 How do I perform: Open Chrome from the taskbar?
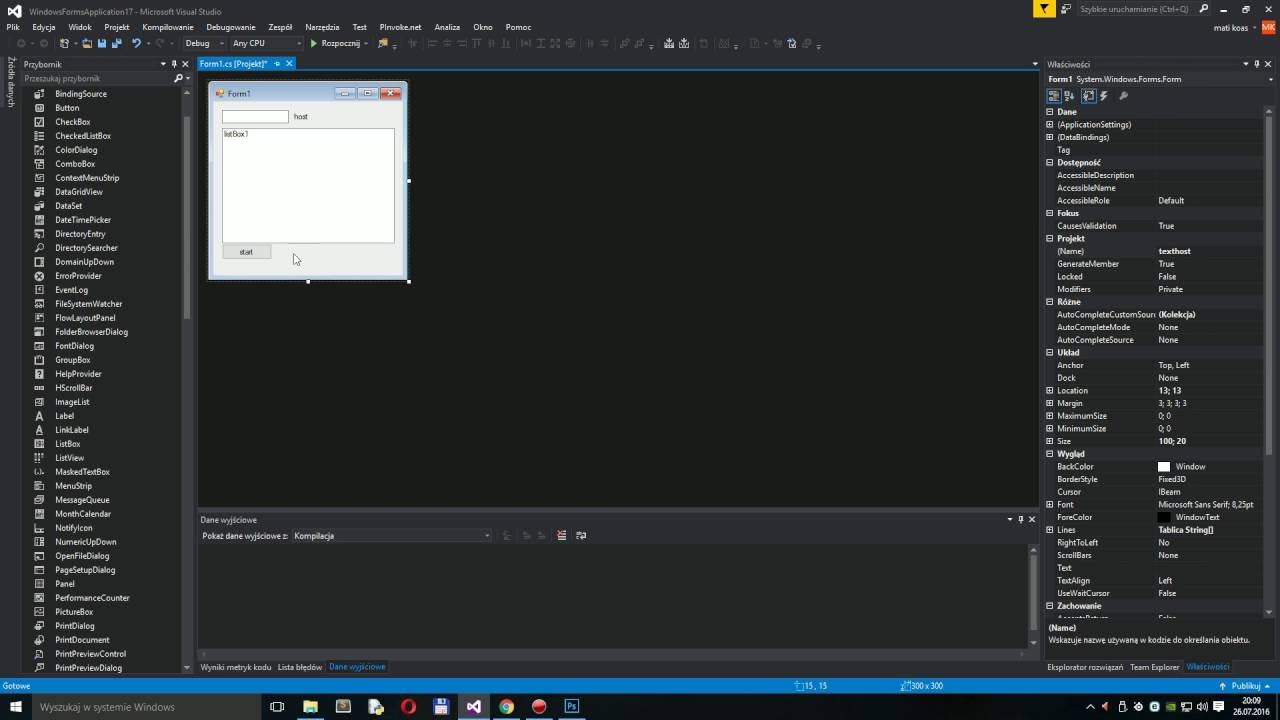click(x=506, y=706)
